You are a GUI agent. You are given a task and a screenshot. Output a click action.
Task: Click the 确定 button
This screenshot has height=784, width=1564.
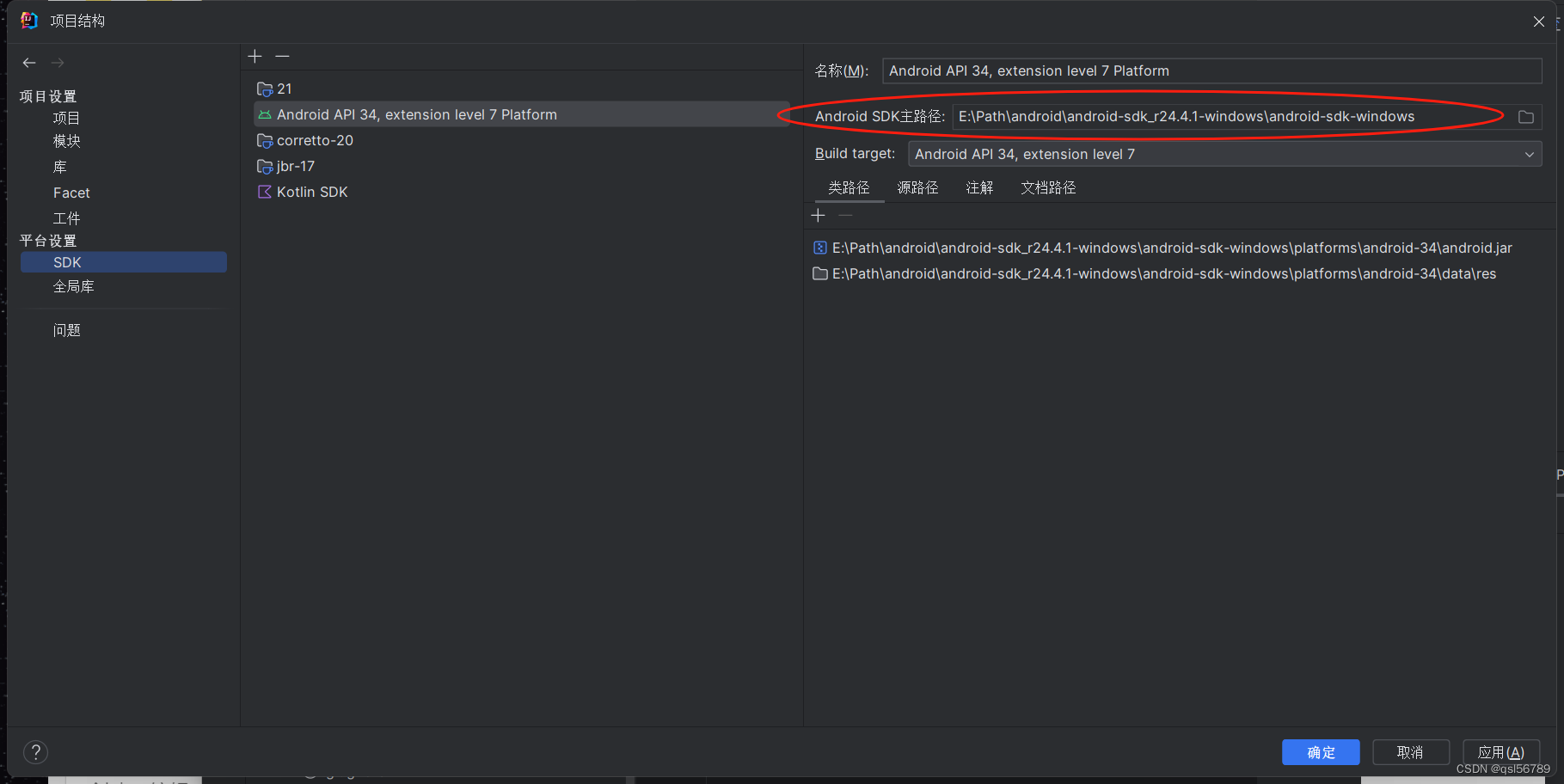1321,751
